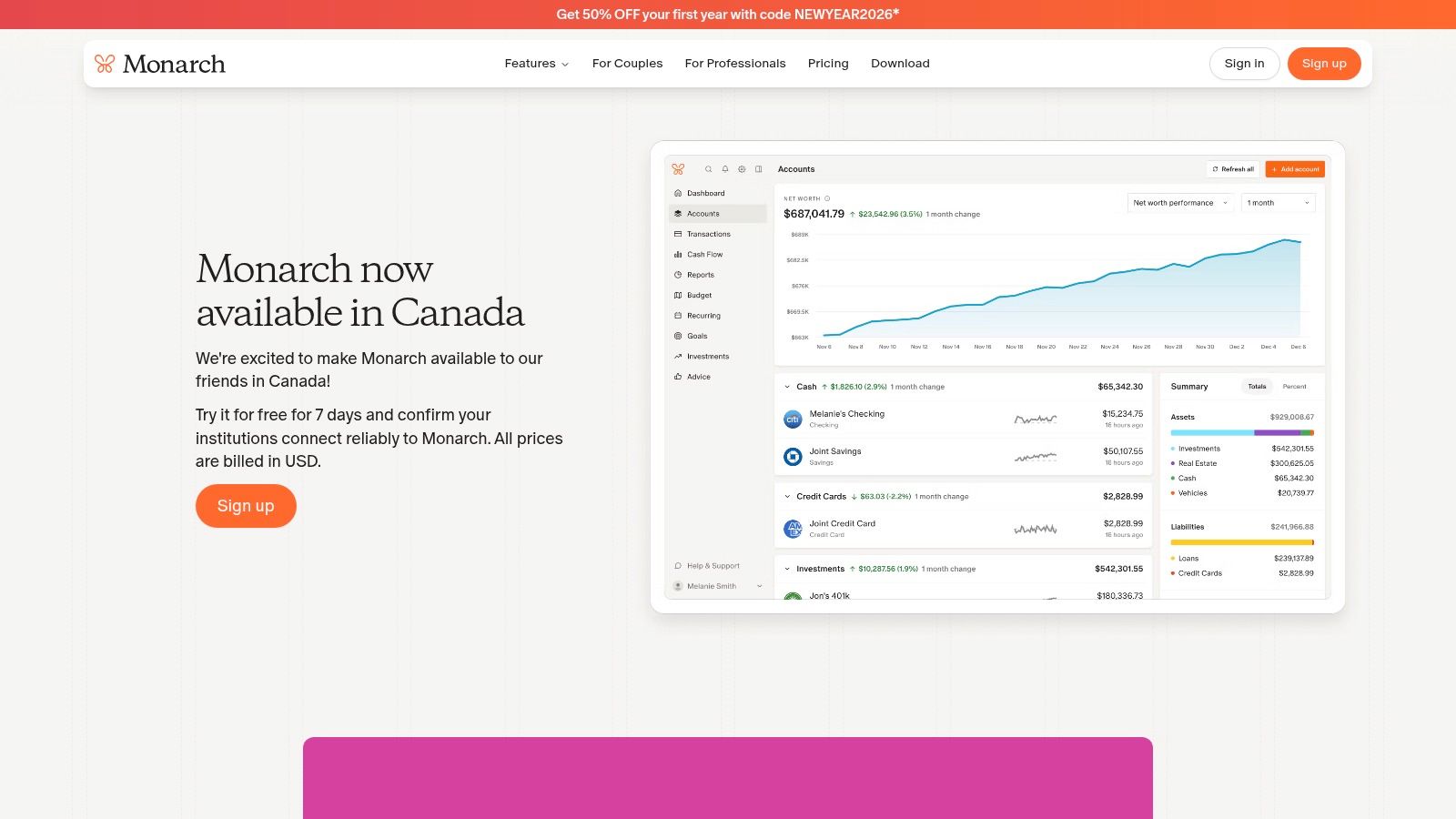Image resolution: width=1456 pixels, height=819 pixels.
Task: Open the Net worth performance dropdown
Action: [1179, 203]
